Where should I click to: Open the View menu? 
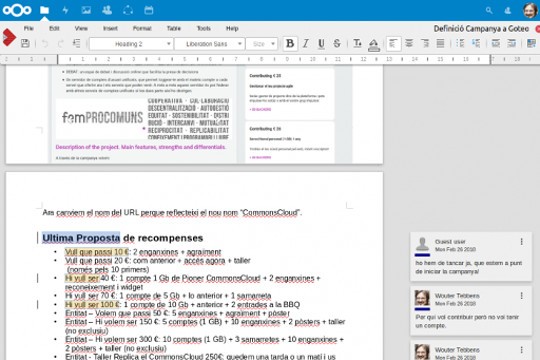coord(81,28)
